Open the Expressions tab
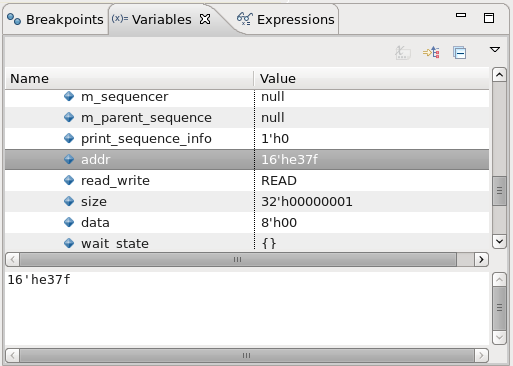 [286, 20]
